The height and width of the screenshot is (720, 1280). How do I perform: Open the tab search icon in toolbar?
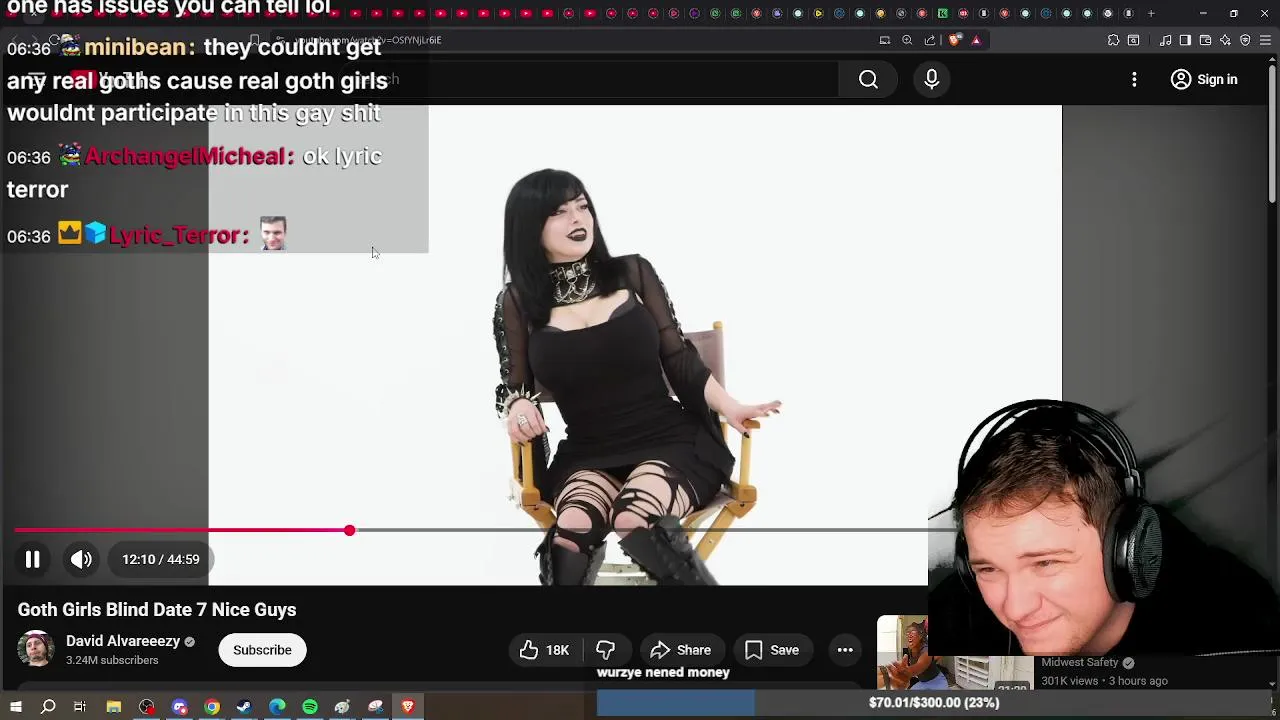click(1133, 40)
